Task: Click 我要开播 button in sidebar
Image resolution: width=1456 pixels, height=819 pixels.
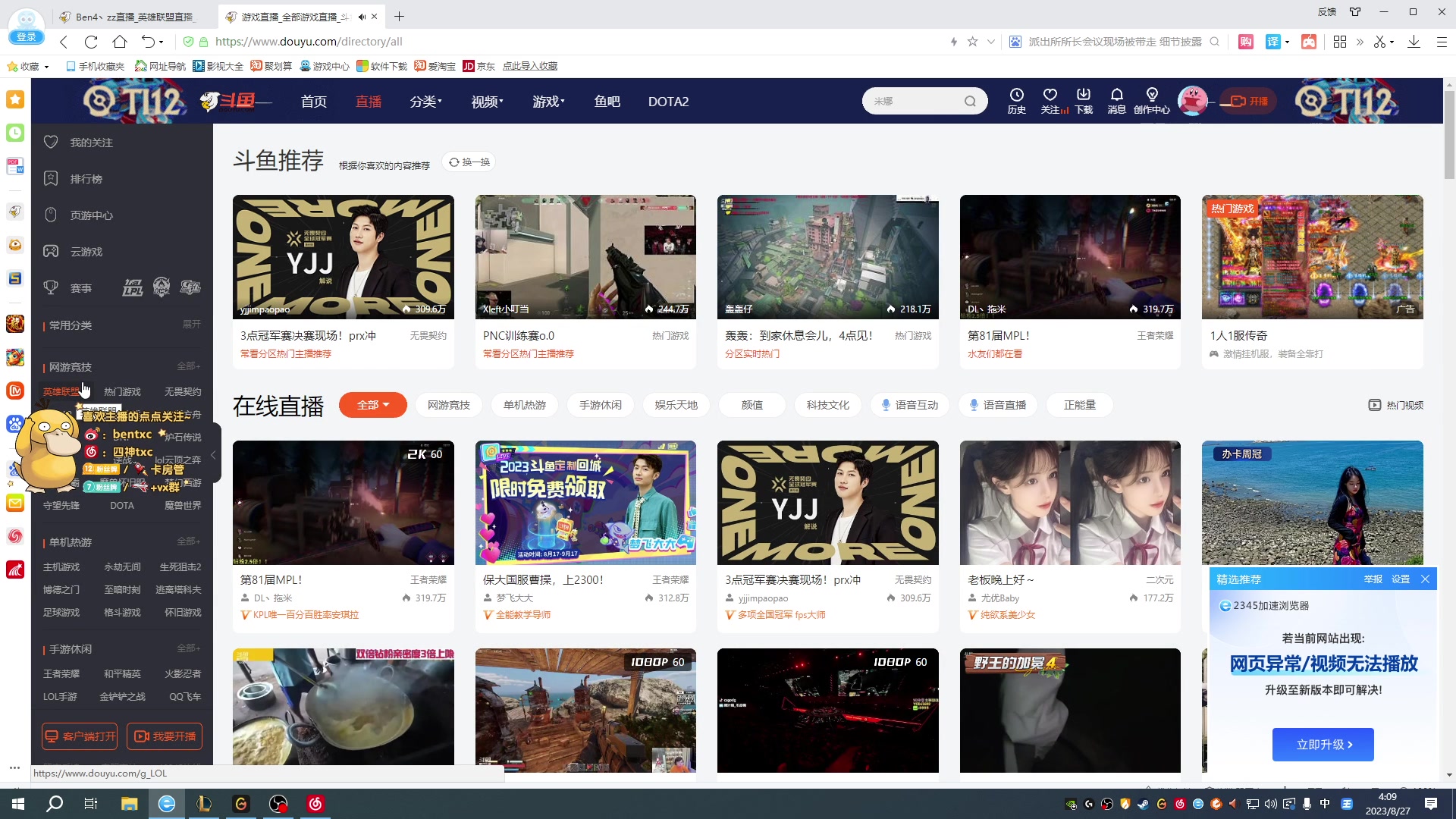Action: click(x=165, y=736)
